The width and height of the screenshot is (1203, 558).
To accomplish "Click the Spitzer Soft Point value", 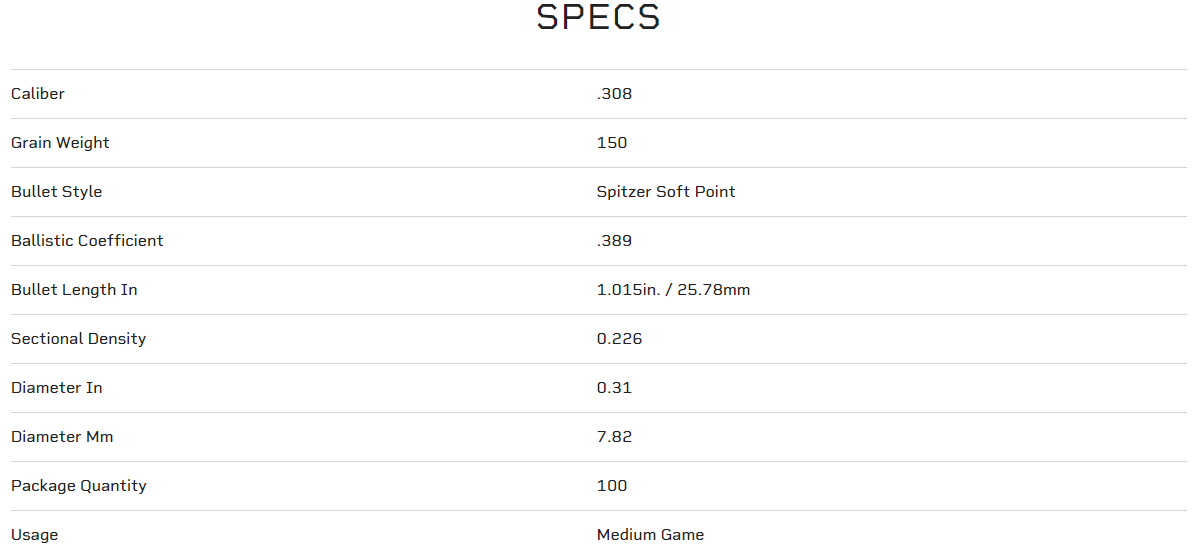I will [x=666, y=192].
